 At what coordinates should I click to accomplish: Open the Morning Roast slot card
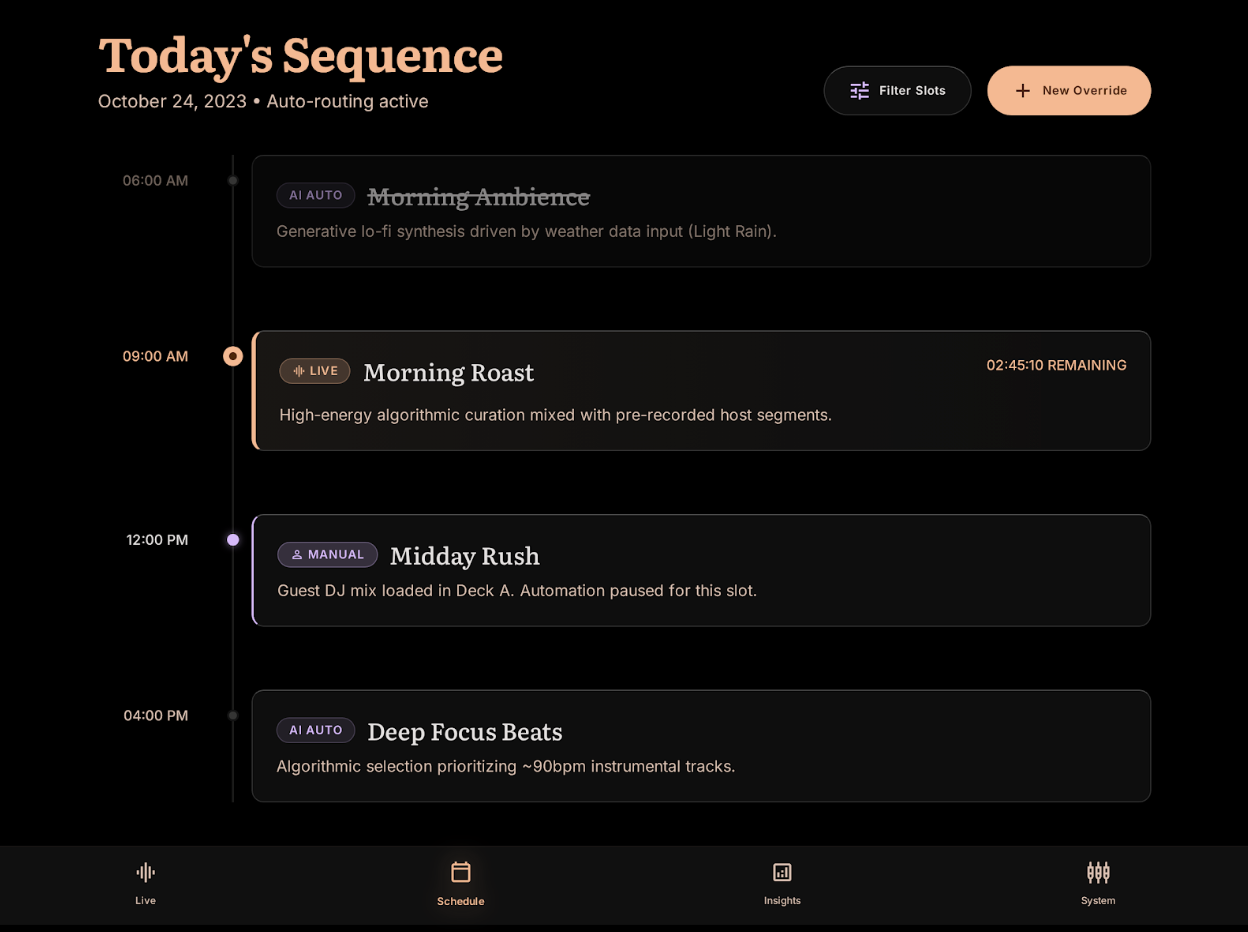pos(701,391)
